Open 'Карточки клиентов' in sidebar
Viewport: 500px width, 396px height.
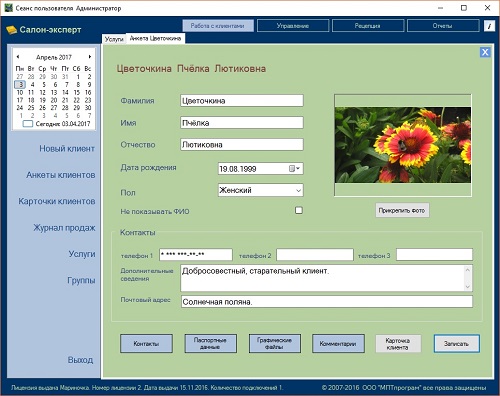click(x=57, y=201)
